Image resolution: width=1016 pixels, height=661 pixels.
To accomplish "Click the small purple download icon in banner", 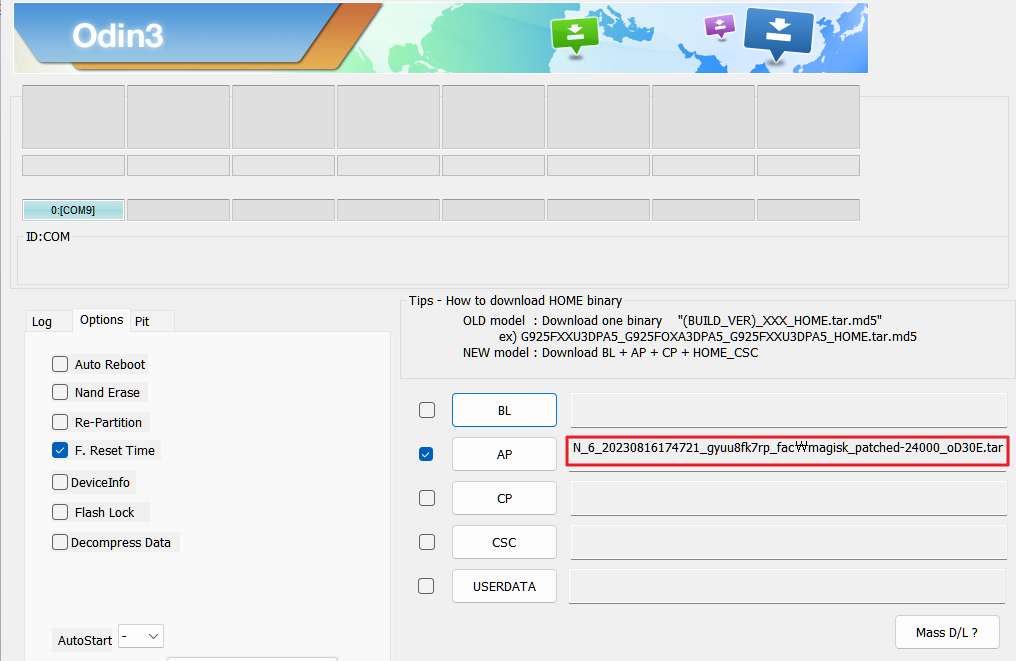I will click(x=719, y=27).
